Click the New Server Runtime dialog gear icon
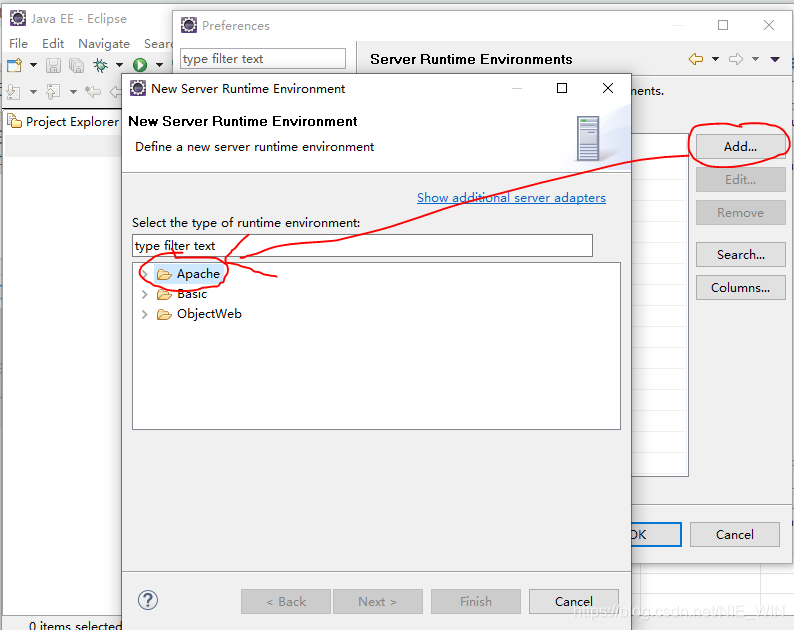This screenshot has height=630, width=794. [x=138, y=88]
